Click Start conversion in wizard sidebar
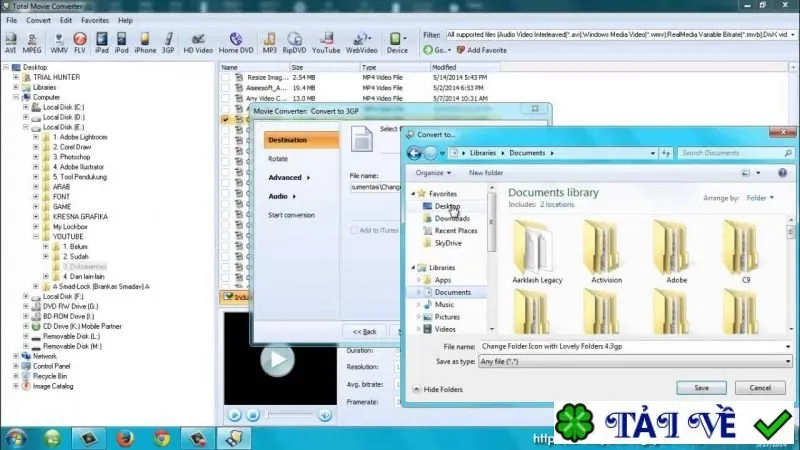Viewport: 800px width, 450px height. coord(291,215)
